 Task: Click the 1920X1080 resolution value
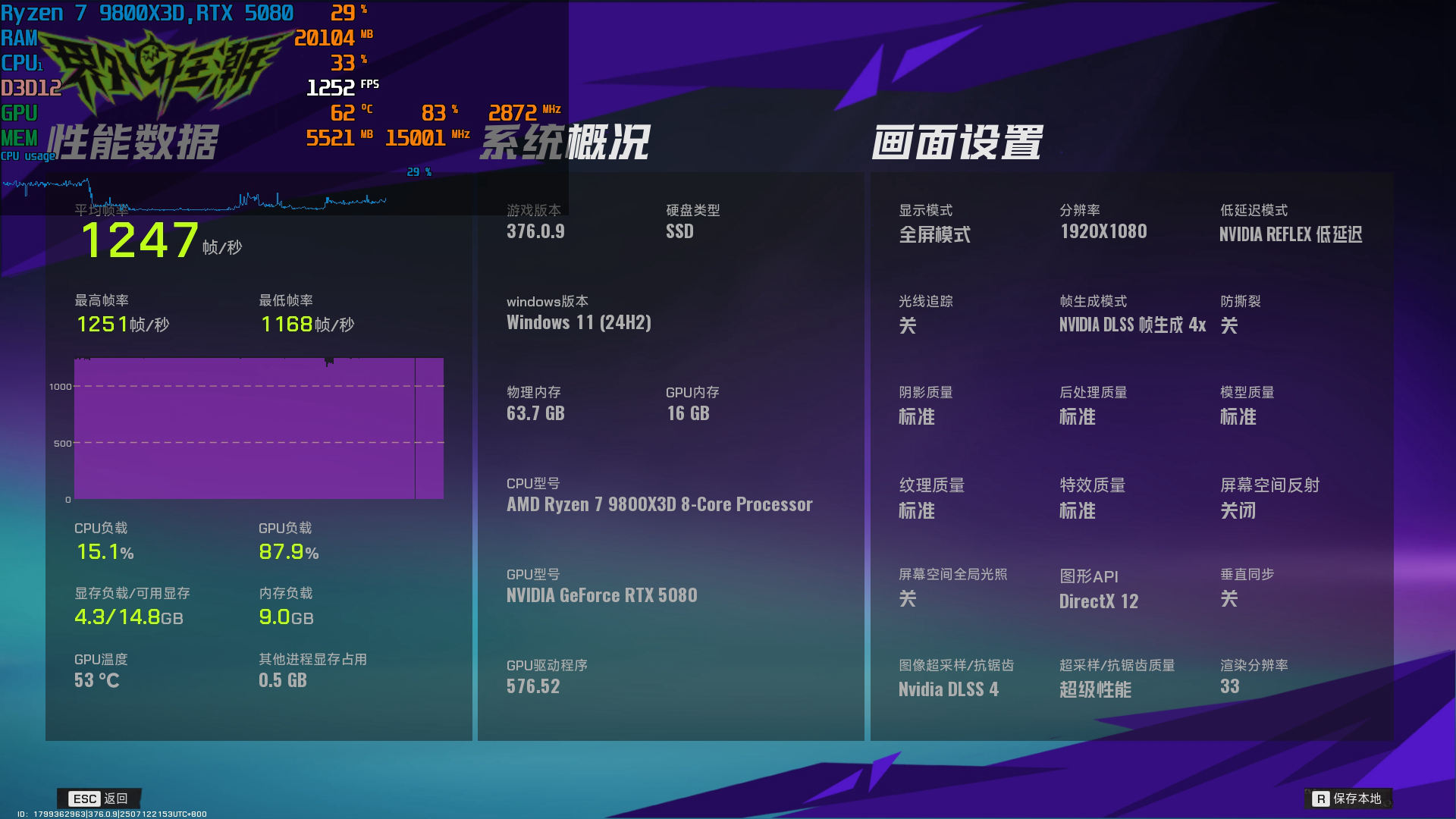[1103, 232]
